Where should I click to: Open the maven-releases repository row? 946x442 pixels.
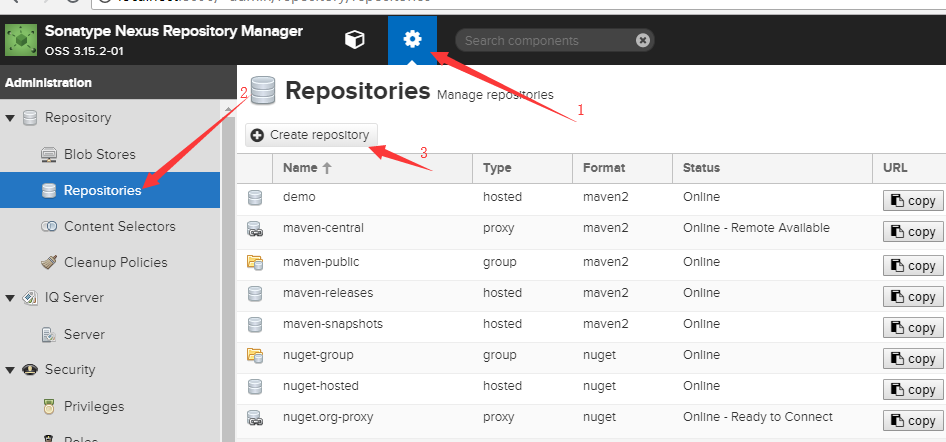591,295
